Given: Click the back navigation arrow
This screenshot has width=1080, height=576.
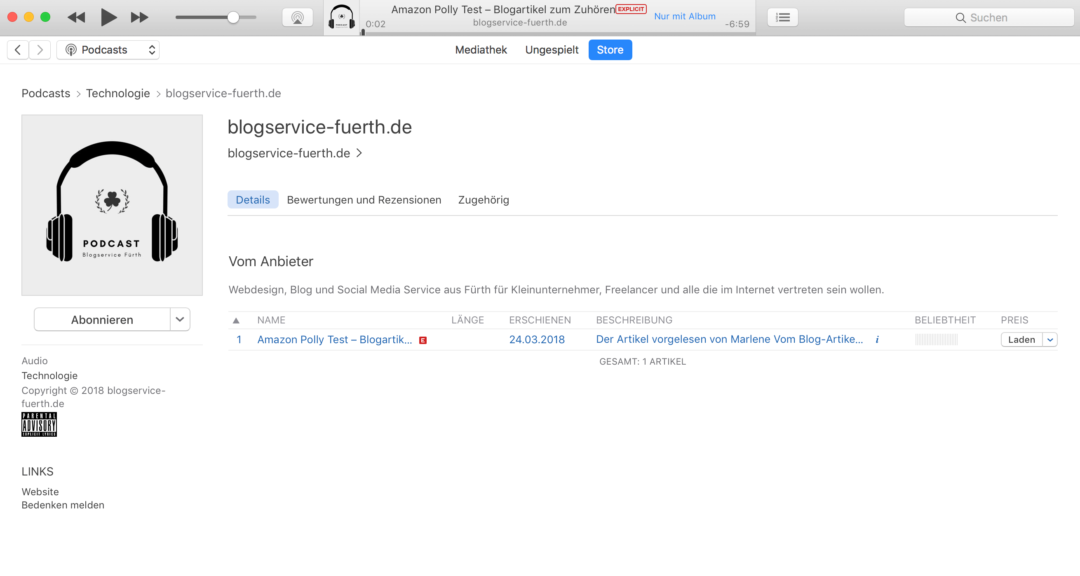Looking at the screenshot, I should tap(17, 49).
